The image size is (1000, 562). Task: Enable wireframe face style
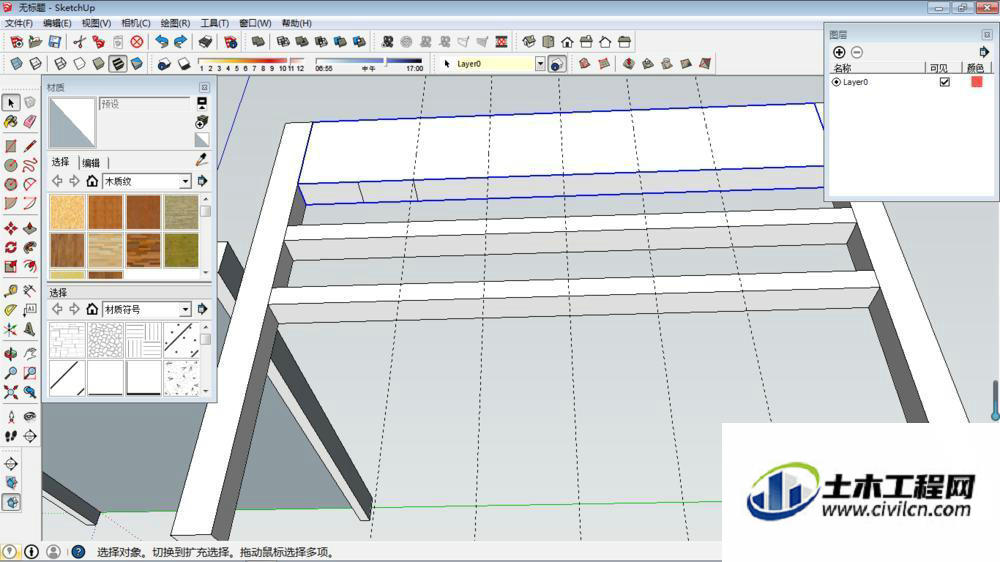coord(60,64)
